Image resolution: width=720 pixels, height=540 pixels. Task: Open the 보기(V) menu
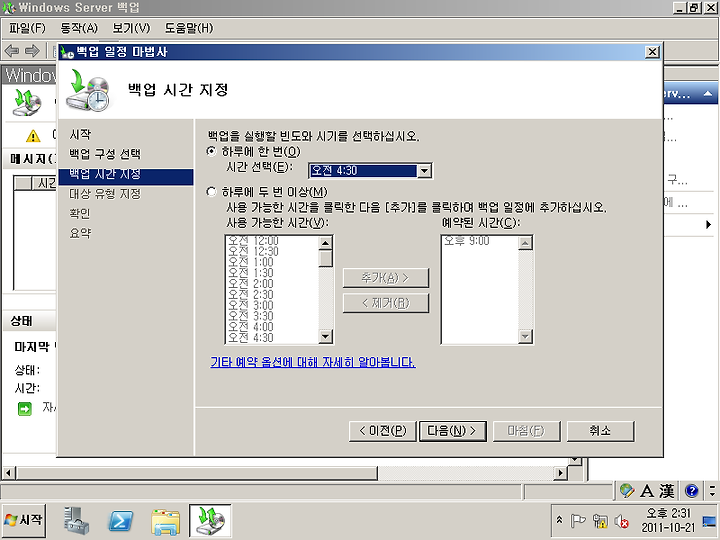[x=131, y=28]
